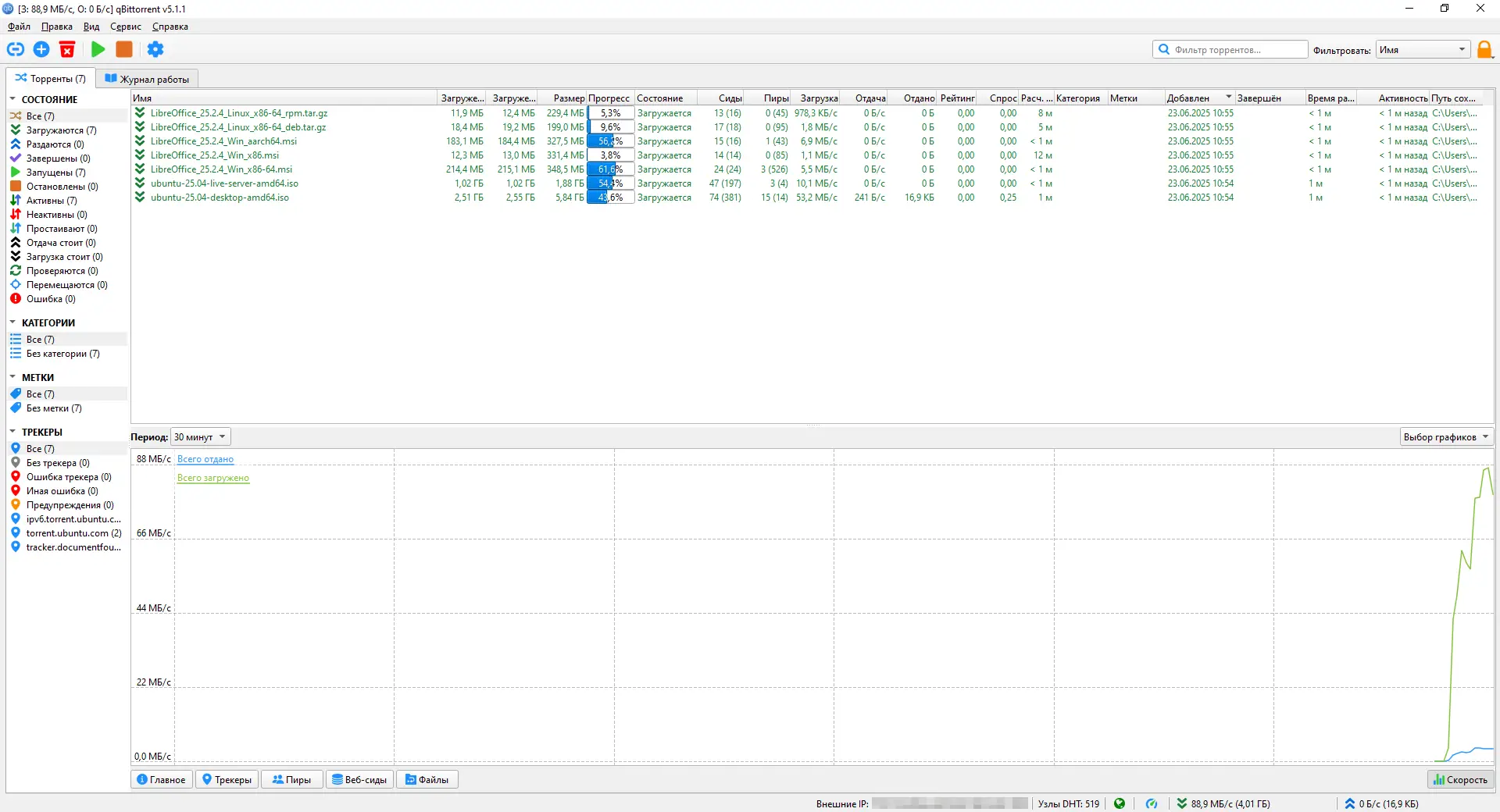Viewport: 1500px width, 812px height.
Task: Click the add torrent link toolbar icon
Action: [16, 49]
